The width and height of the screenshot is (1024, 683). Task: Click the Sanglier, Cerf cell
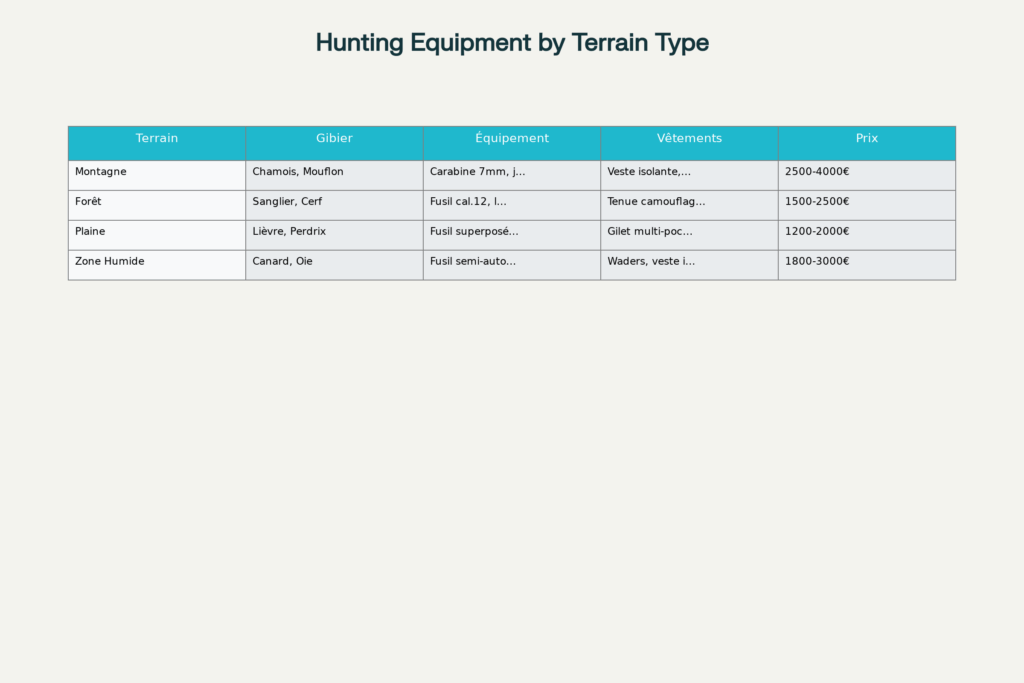coord(334,206)
